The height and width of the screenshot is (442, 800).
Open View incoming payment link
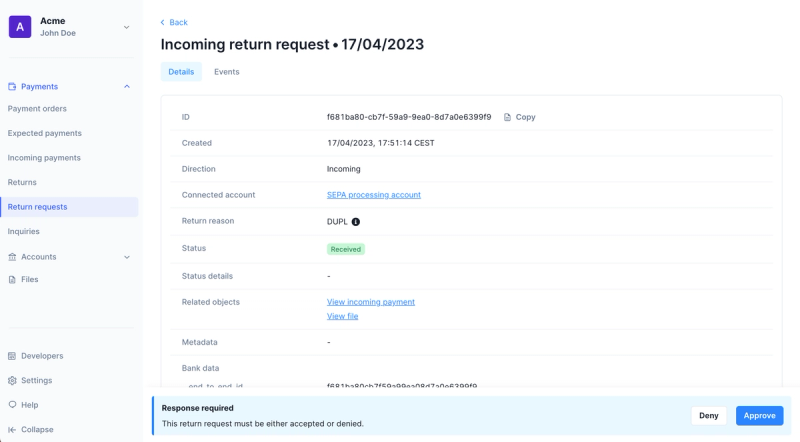[x=371, y=302]
